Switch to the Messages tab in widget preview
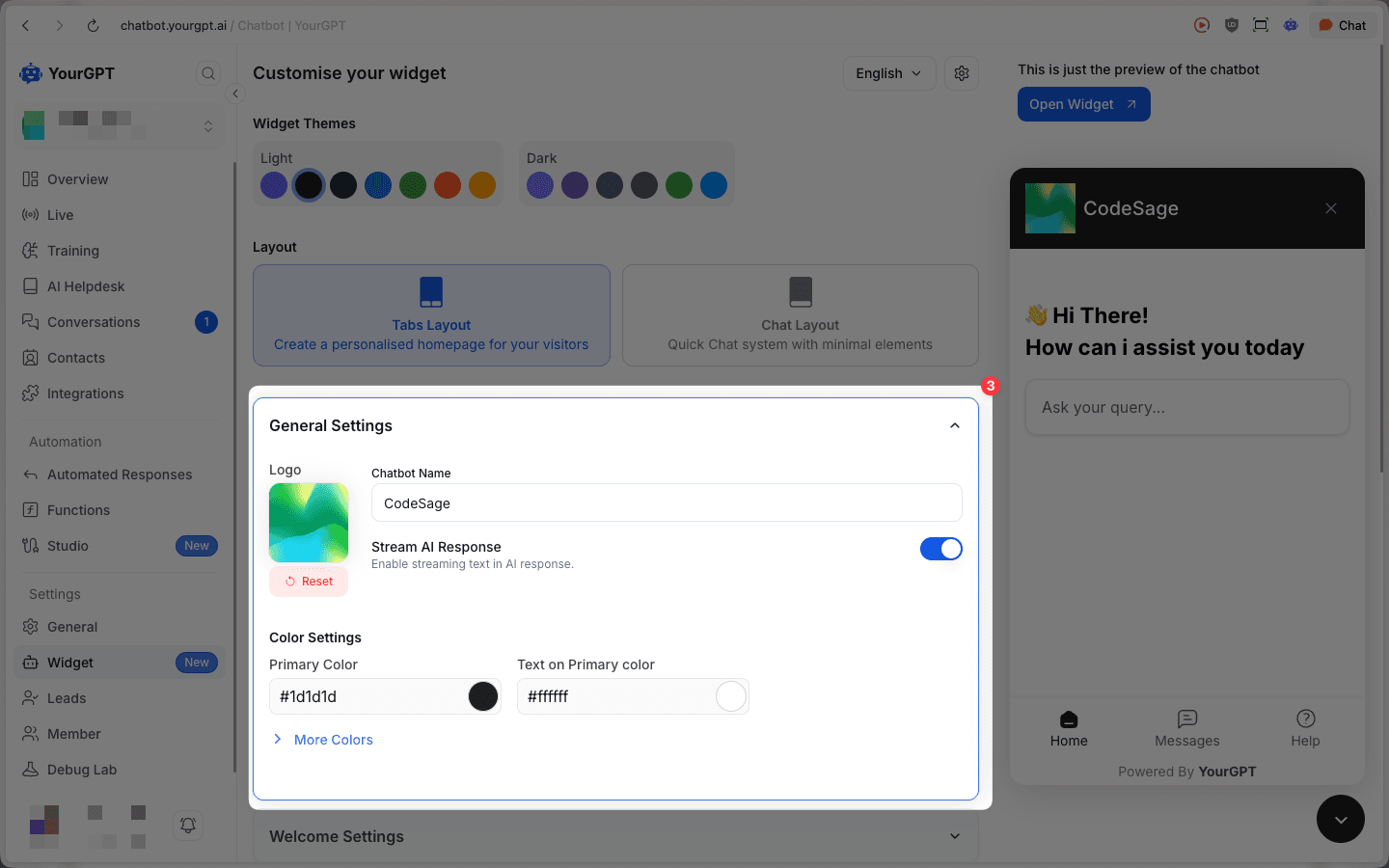The width and height of the screenshot is (1389, 868). coord(1186,728)
